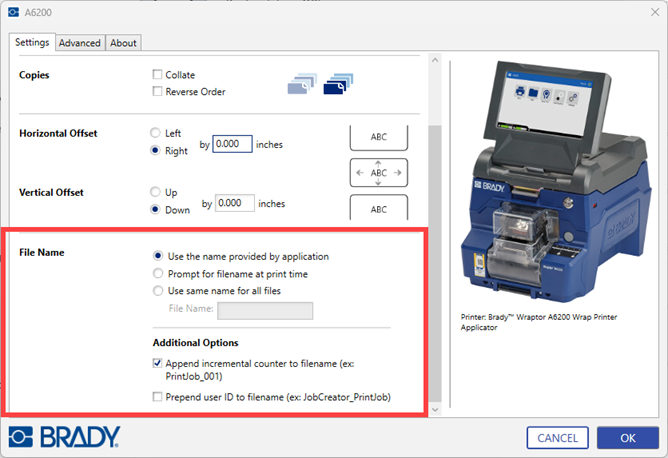
Task: Enable the Collate checkbox
Action: coord(157,75)
